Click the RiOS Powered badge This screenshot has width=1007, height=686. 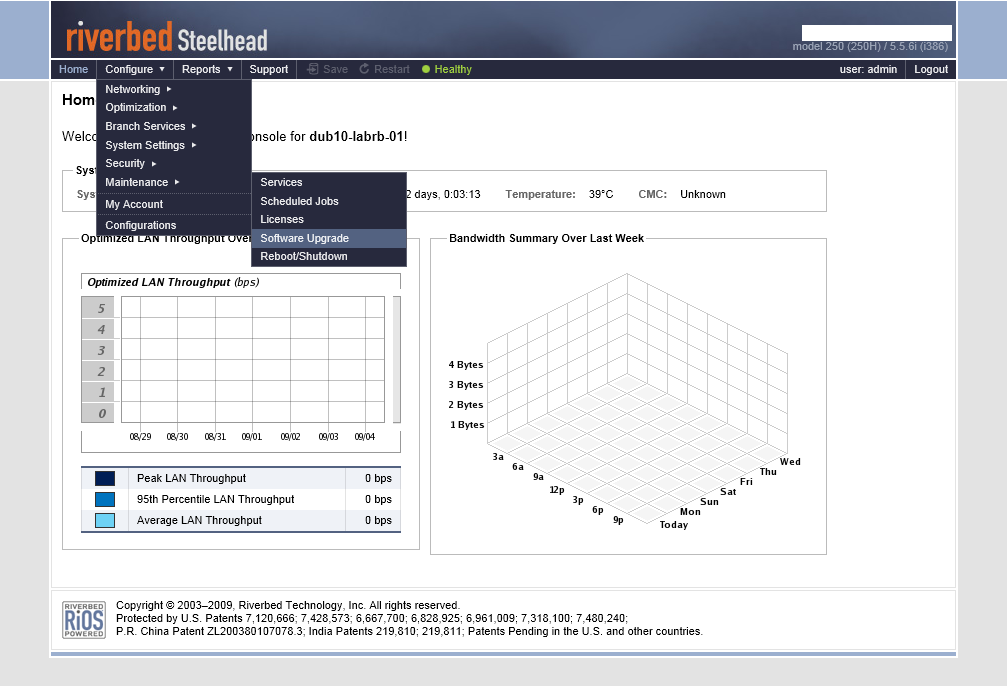click(x=83, y=620)
